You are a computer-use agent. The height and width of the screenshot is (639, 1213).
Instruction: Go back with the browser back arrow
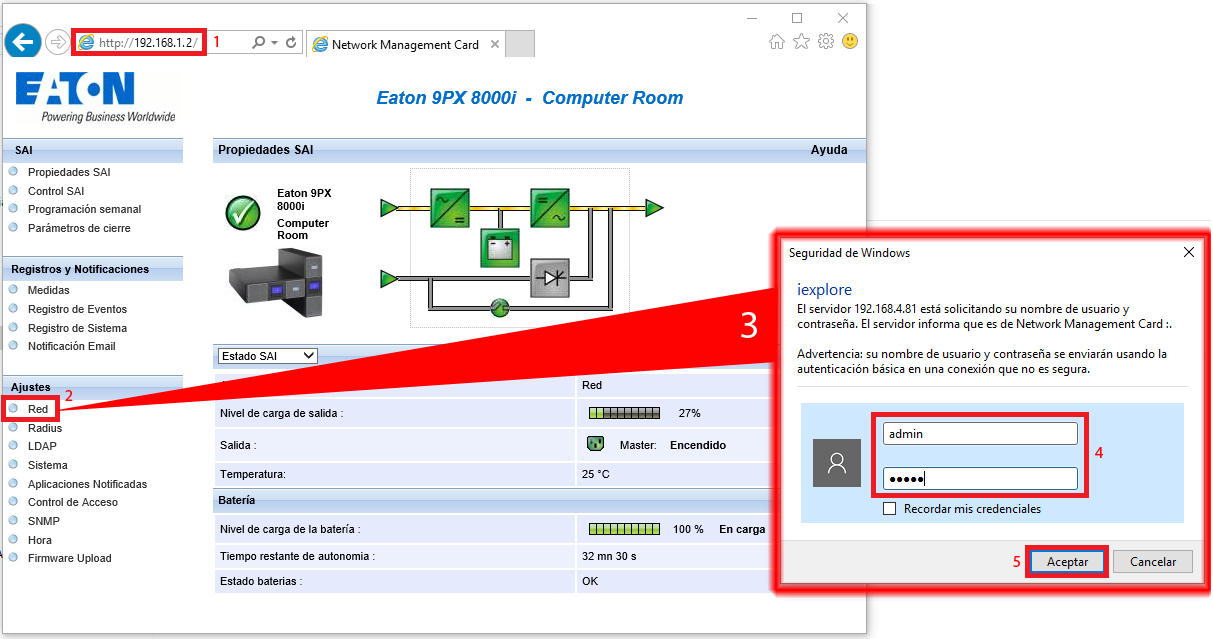pos(23,42)
